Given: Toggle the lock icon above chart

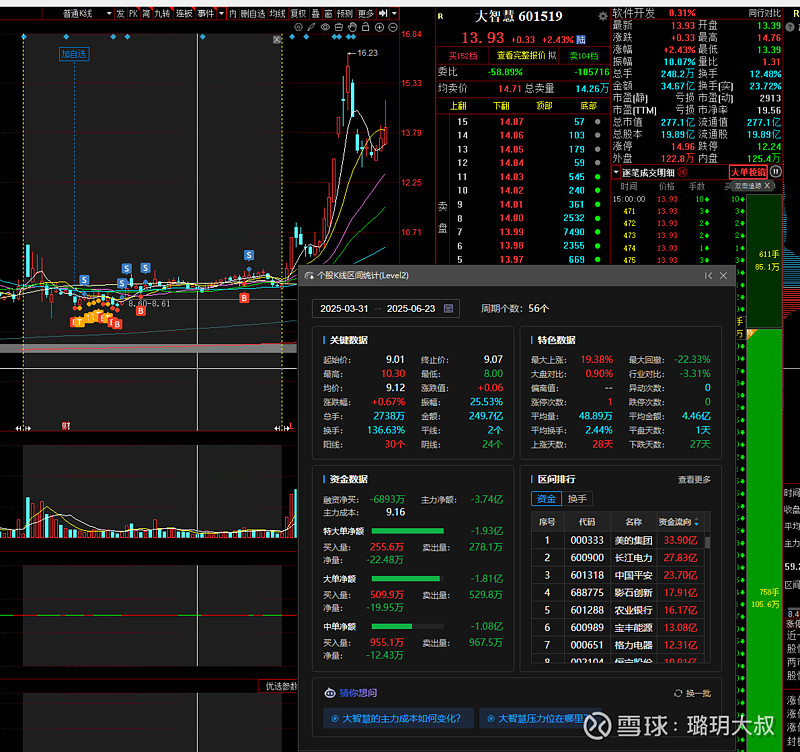Looking at the screenshot, I should [x=365, y=28].
